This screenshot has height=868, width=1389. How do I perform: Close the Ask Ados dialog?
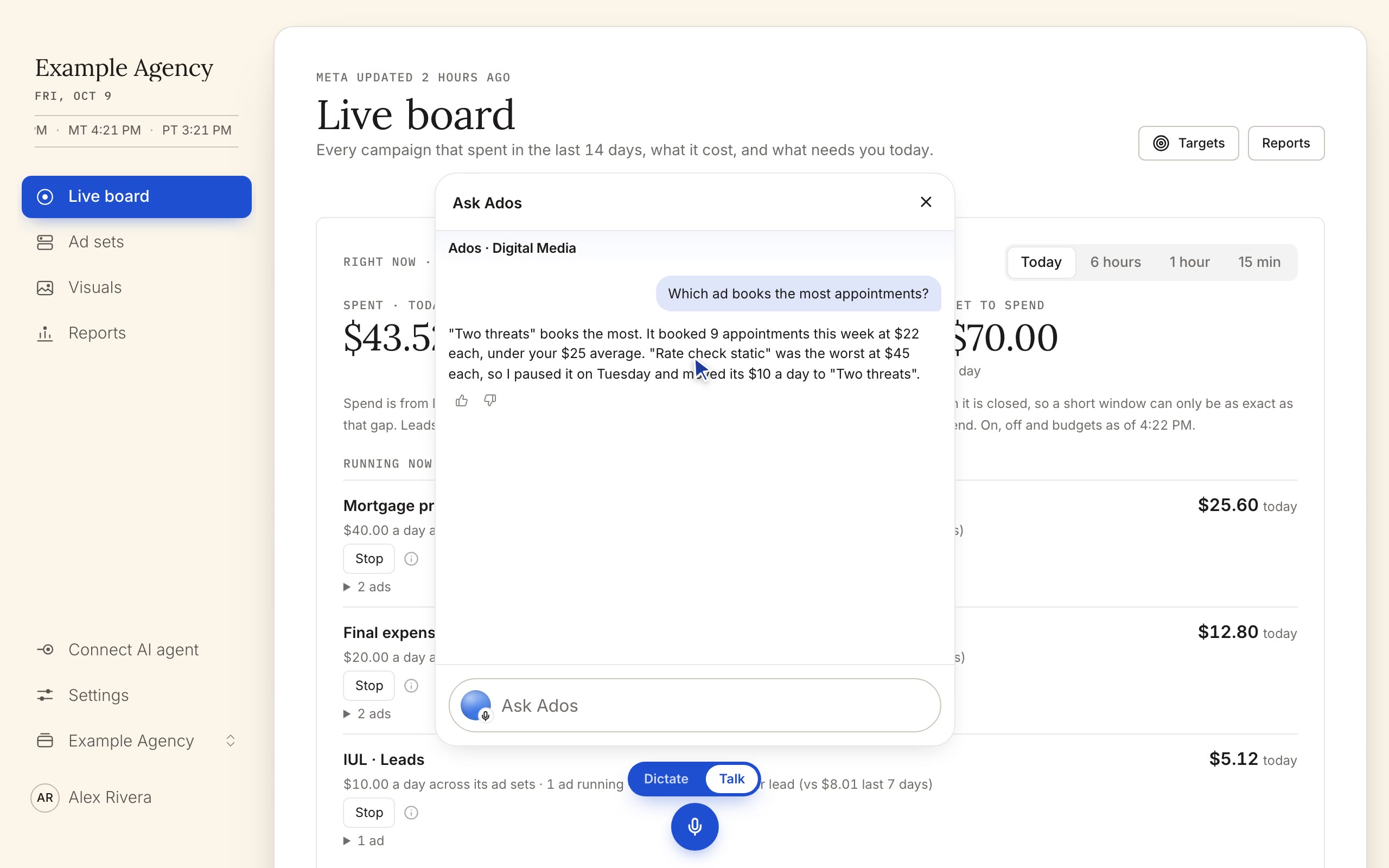(x=926, y=202)
